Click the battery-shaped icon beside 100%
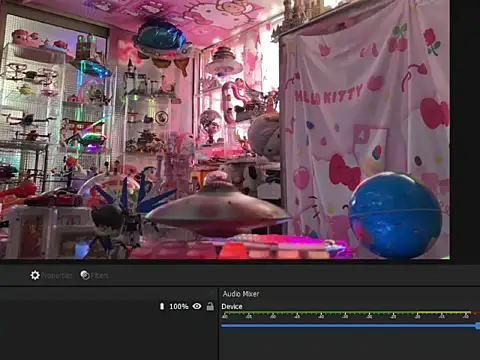 162,306
